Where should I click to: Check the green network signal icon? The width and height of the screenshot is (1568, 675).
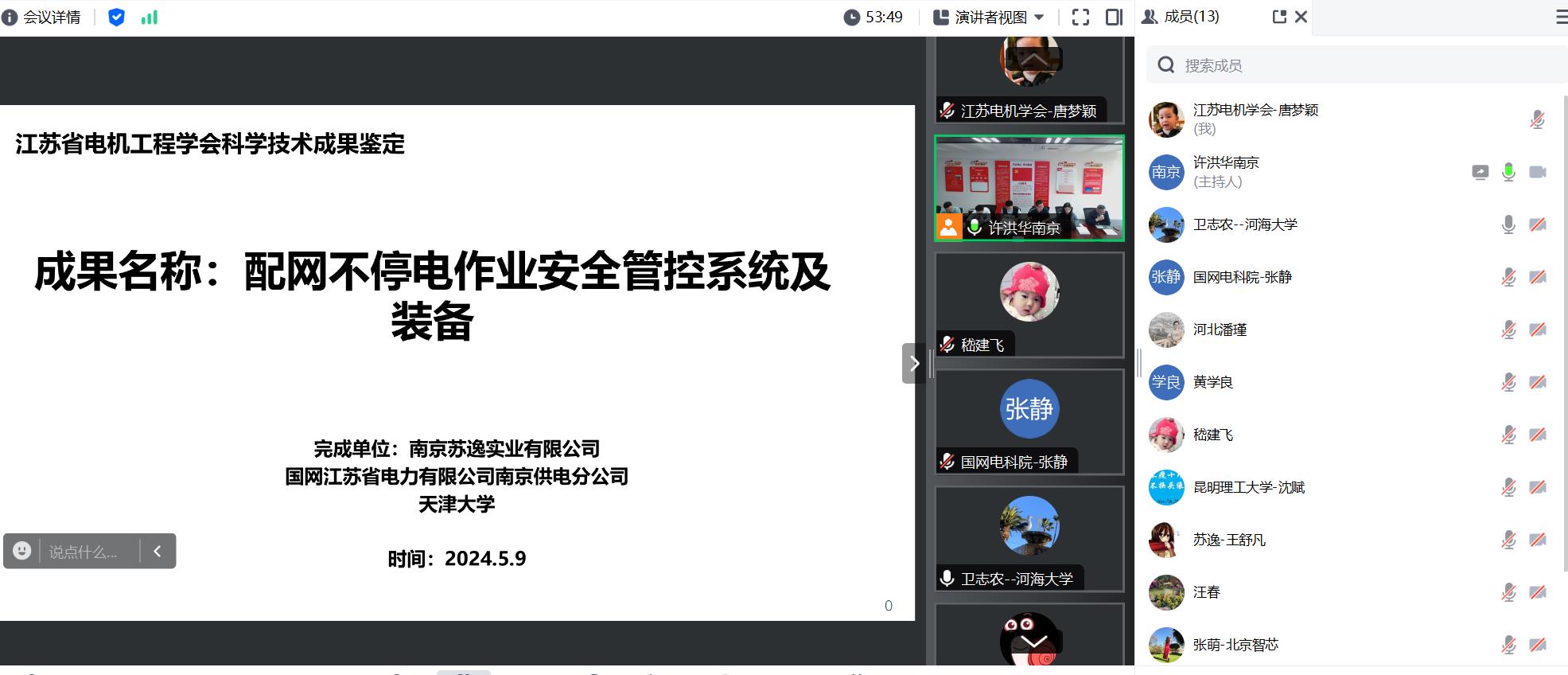150,17
